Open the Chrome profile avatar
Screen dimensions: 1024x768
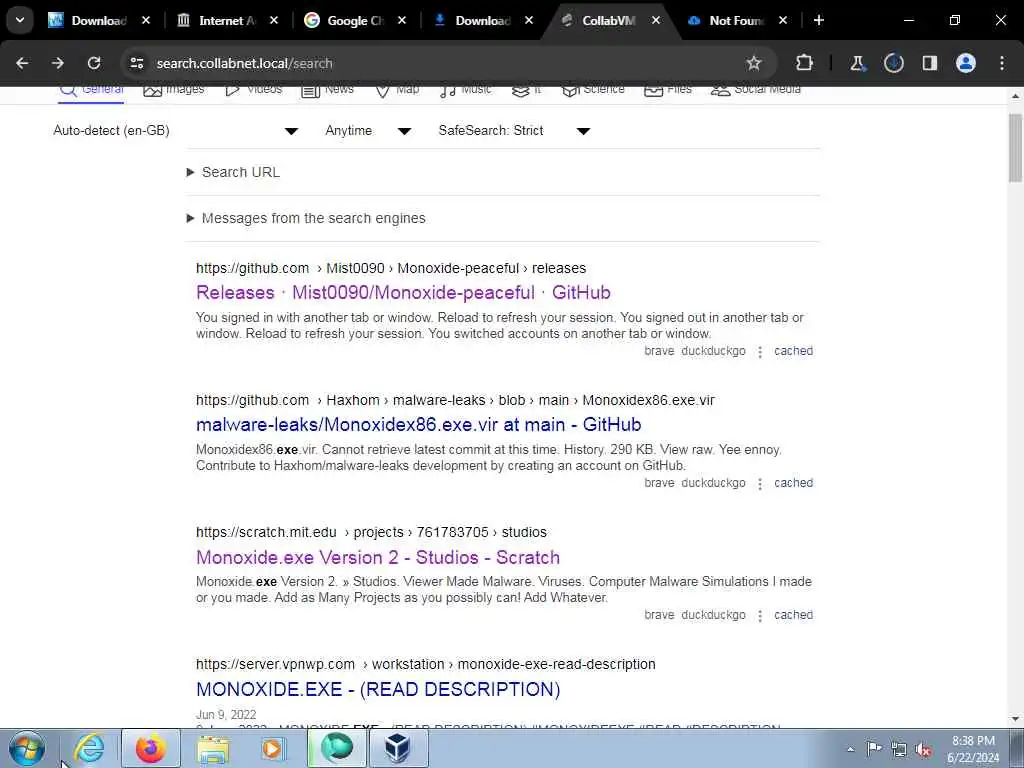(966, 63)
